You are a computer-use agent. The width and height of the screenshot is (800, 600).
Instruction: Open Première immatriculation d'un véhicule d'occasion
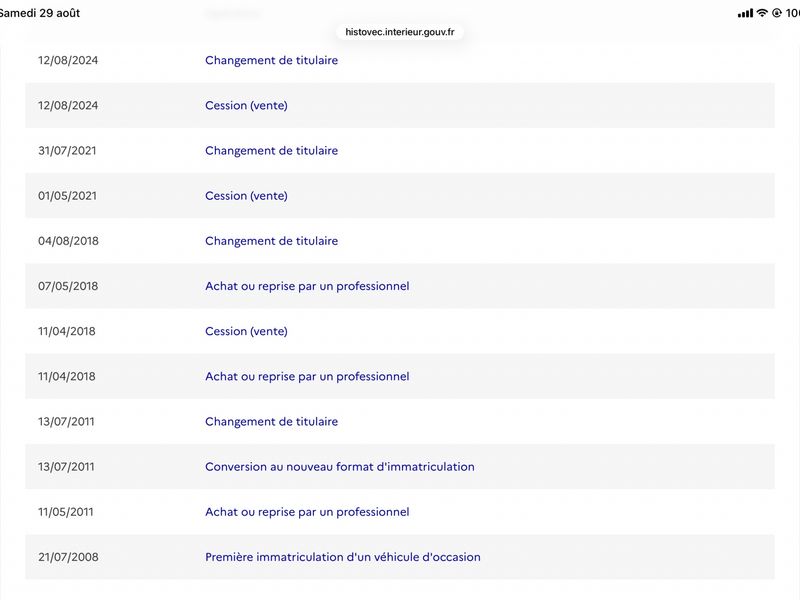click(x=343, y=557)
